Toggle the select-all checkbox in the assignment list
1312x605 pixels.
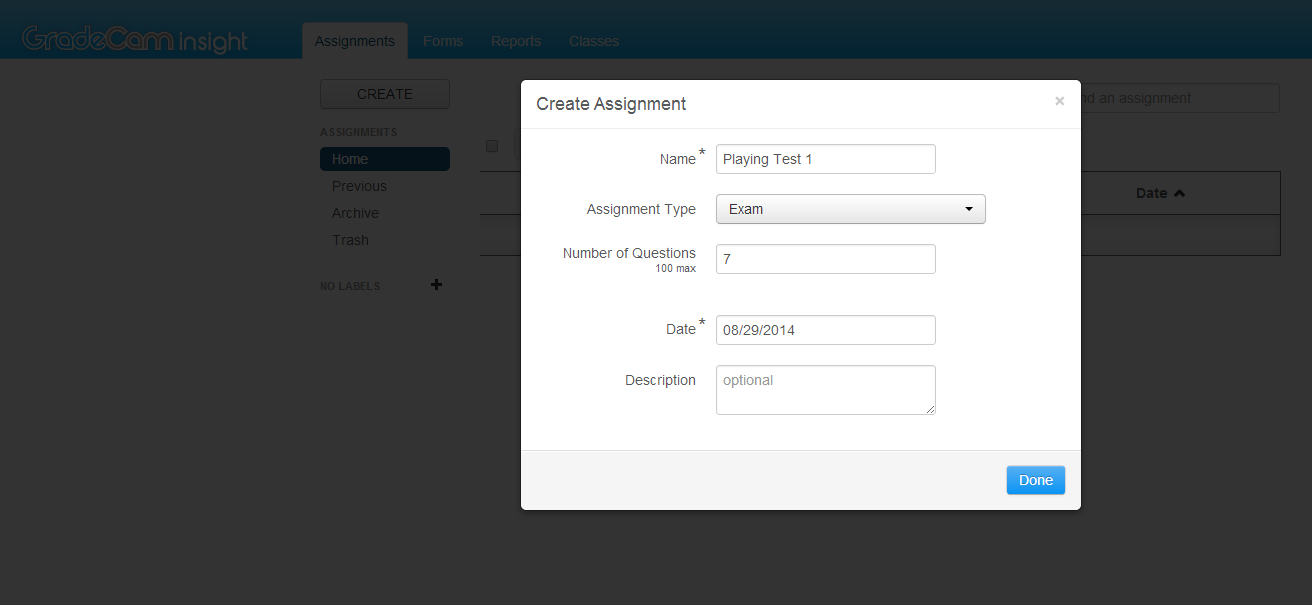click(492, 146)
